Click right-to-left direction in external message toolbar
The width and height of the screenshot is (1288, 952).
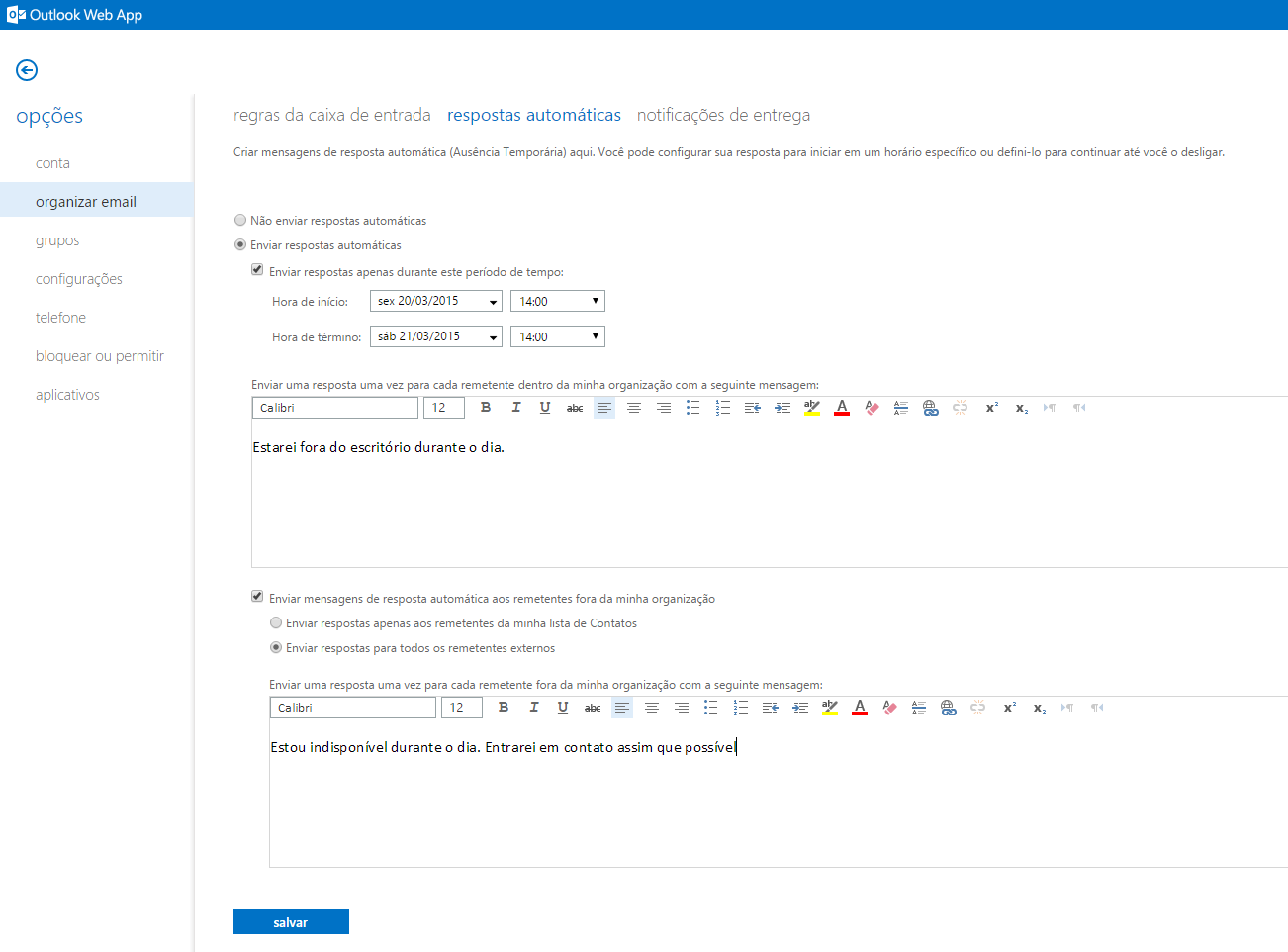(x=1097, y=708)
